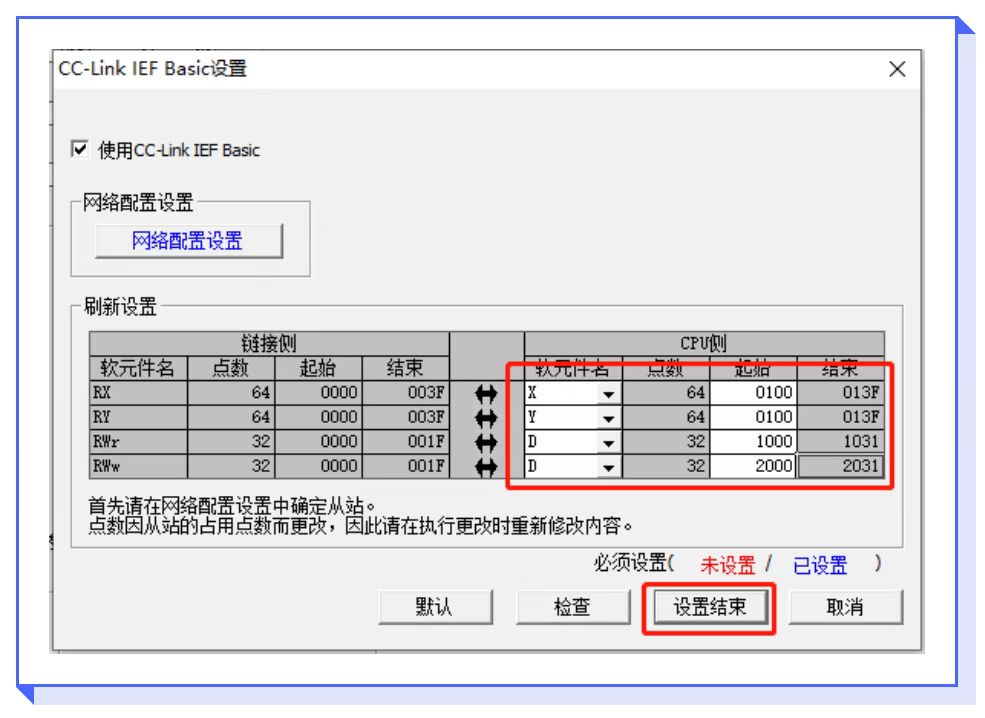The image size is (985, 718).
Task: Click the blue 已设置 legend text
Action: [820, 565]
